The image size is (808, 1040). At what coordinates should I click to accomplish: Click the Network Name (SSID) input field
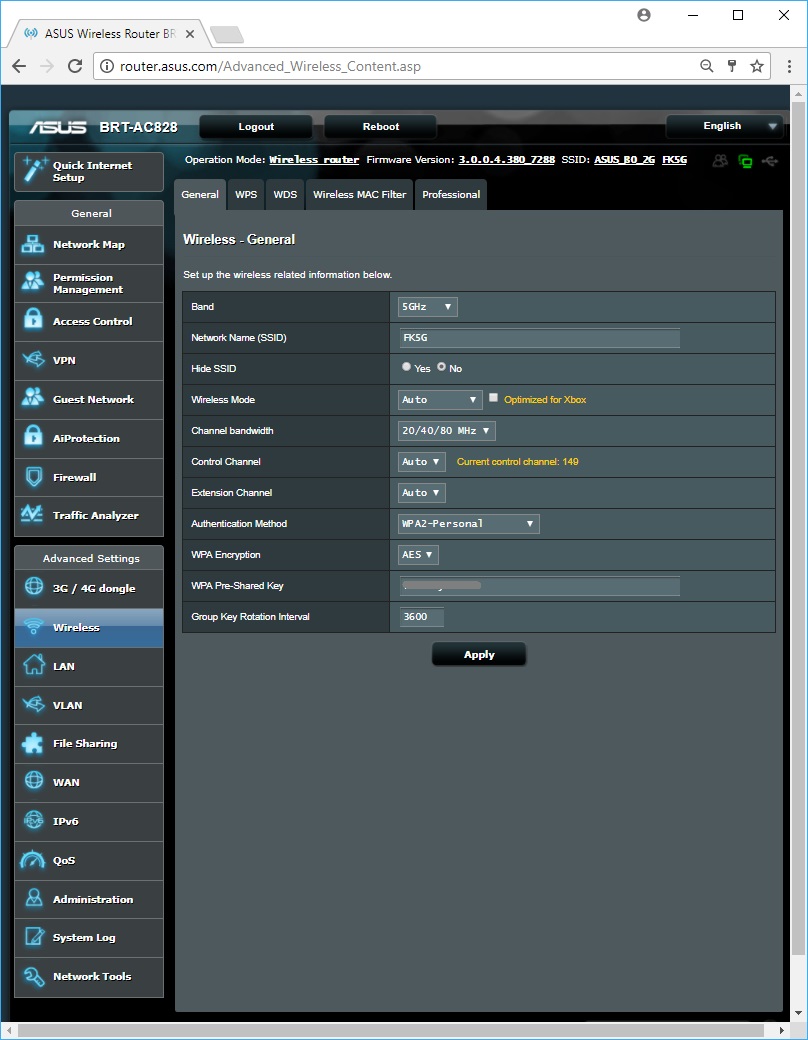point(538,338)
